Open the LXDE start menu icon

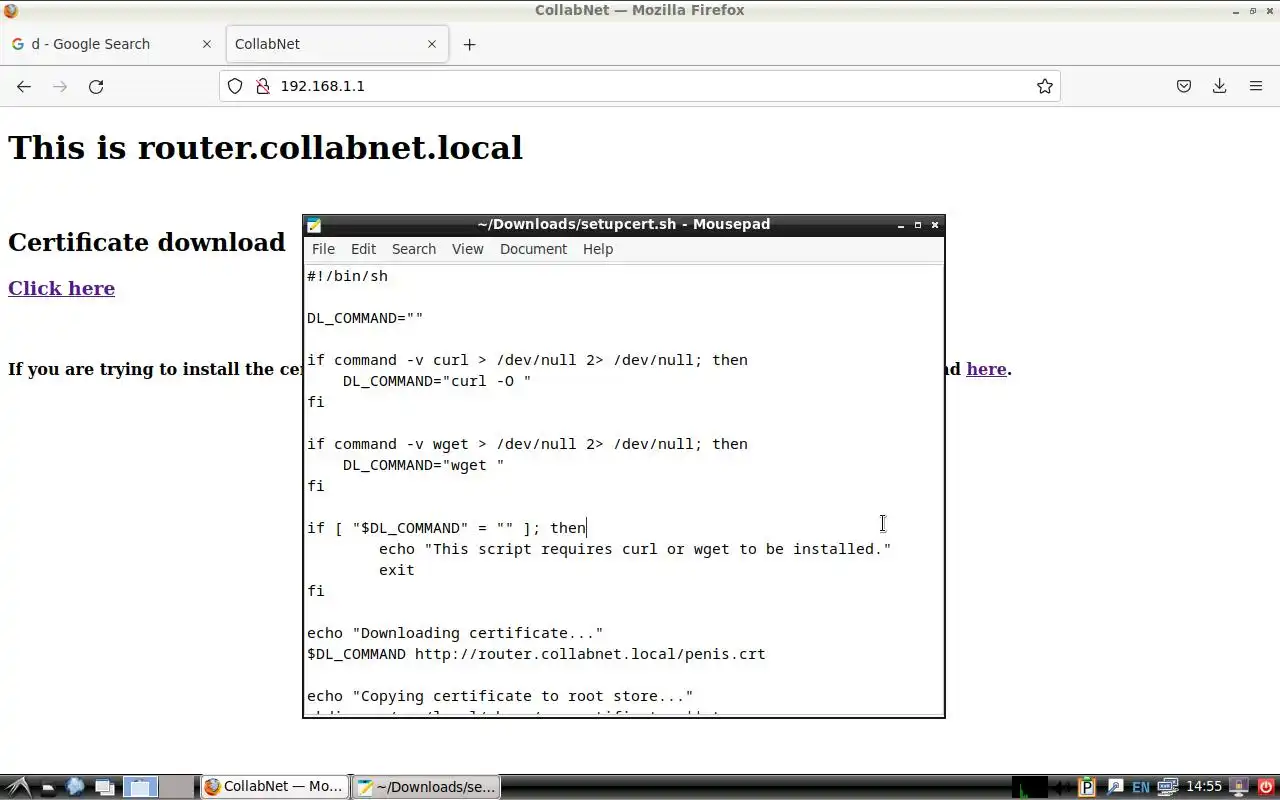pyautogui.click(x=18, y=787)
